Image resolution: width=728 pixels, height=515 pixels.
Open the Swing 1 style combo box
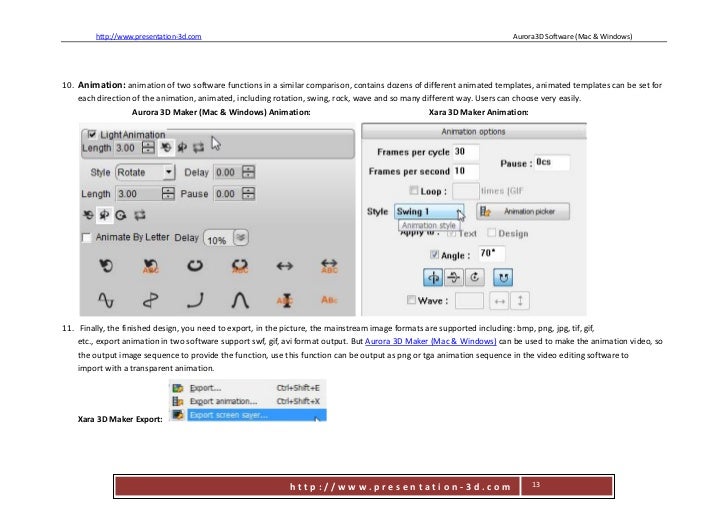click(429, 211)
